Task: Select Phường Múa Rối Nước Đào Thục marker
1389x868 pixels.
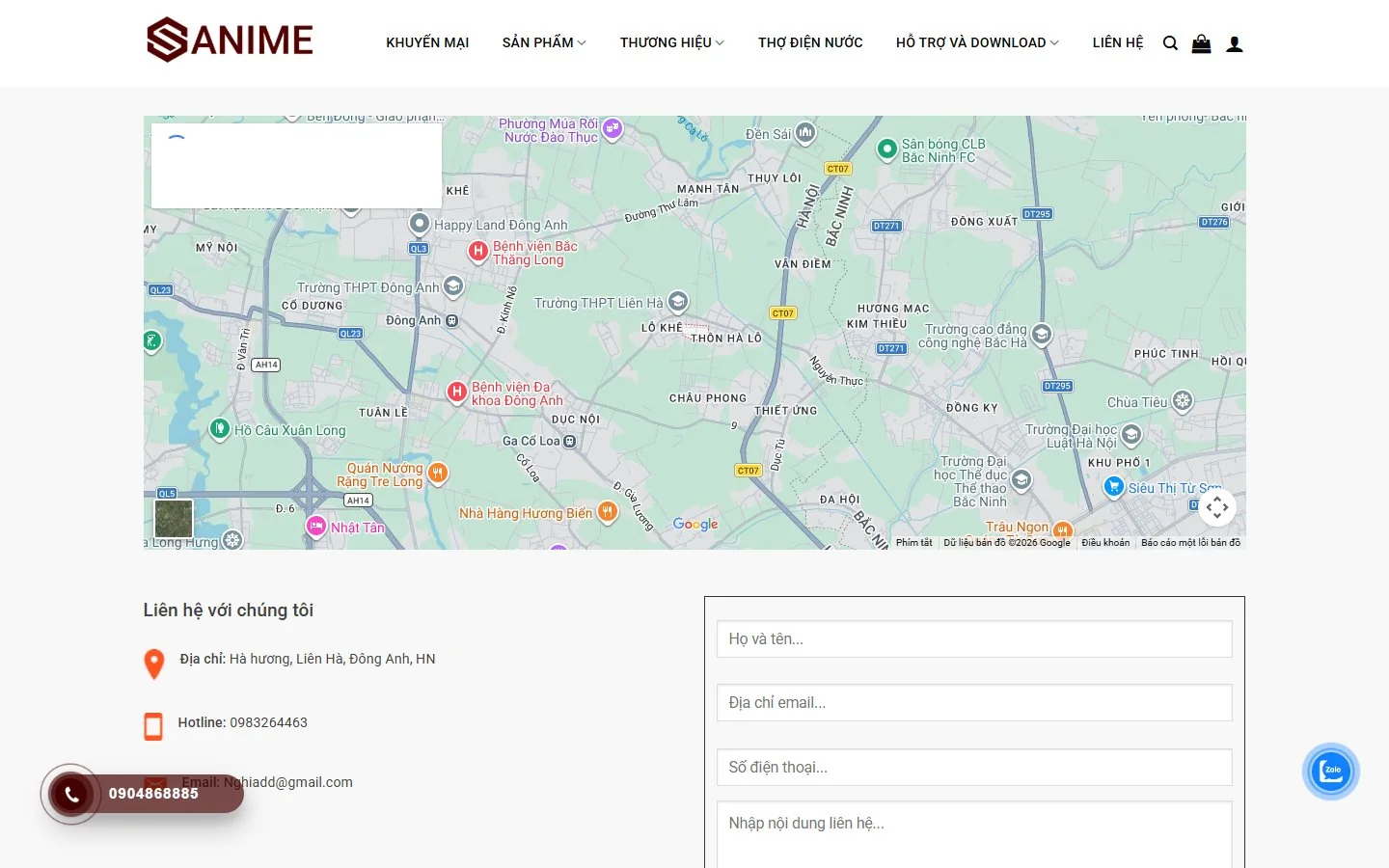Action: pyautogui.click(x=613, y=128)
